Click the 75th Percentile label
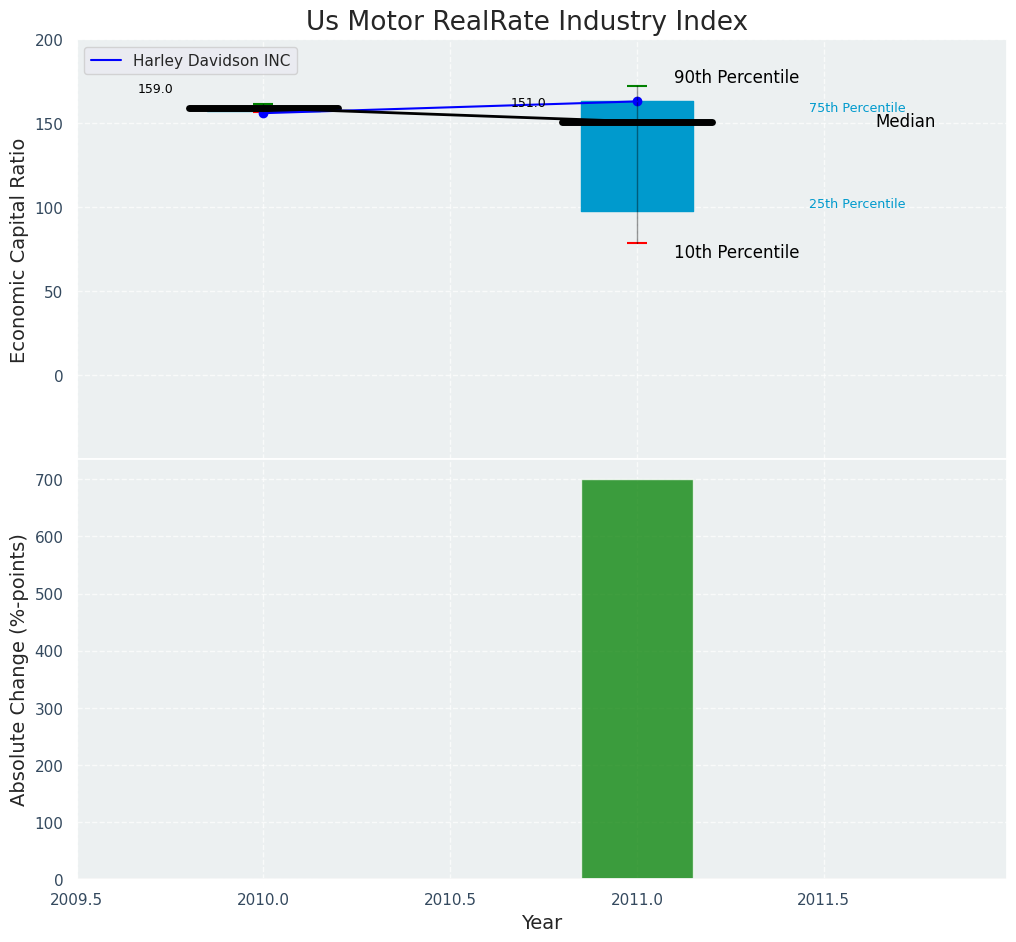The width and height of the screenshot is (1016, 942). (x=857, y=108)
